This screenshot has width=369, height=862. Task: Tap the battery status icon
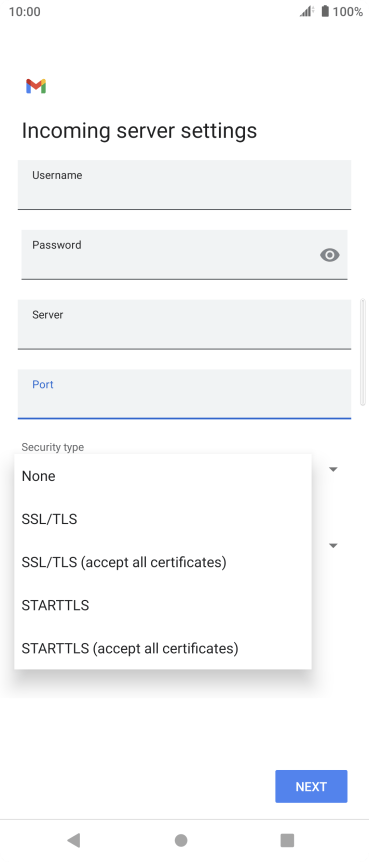pos(325,11)
